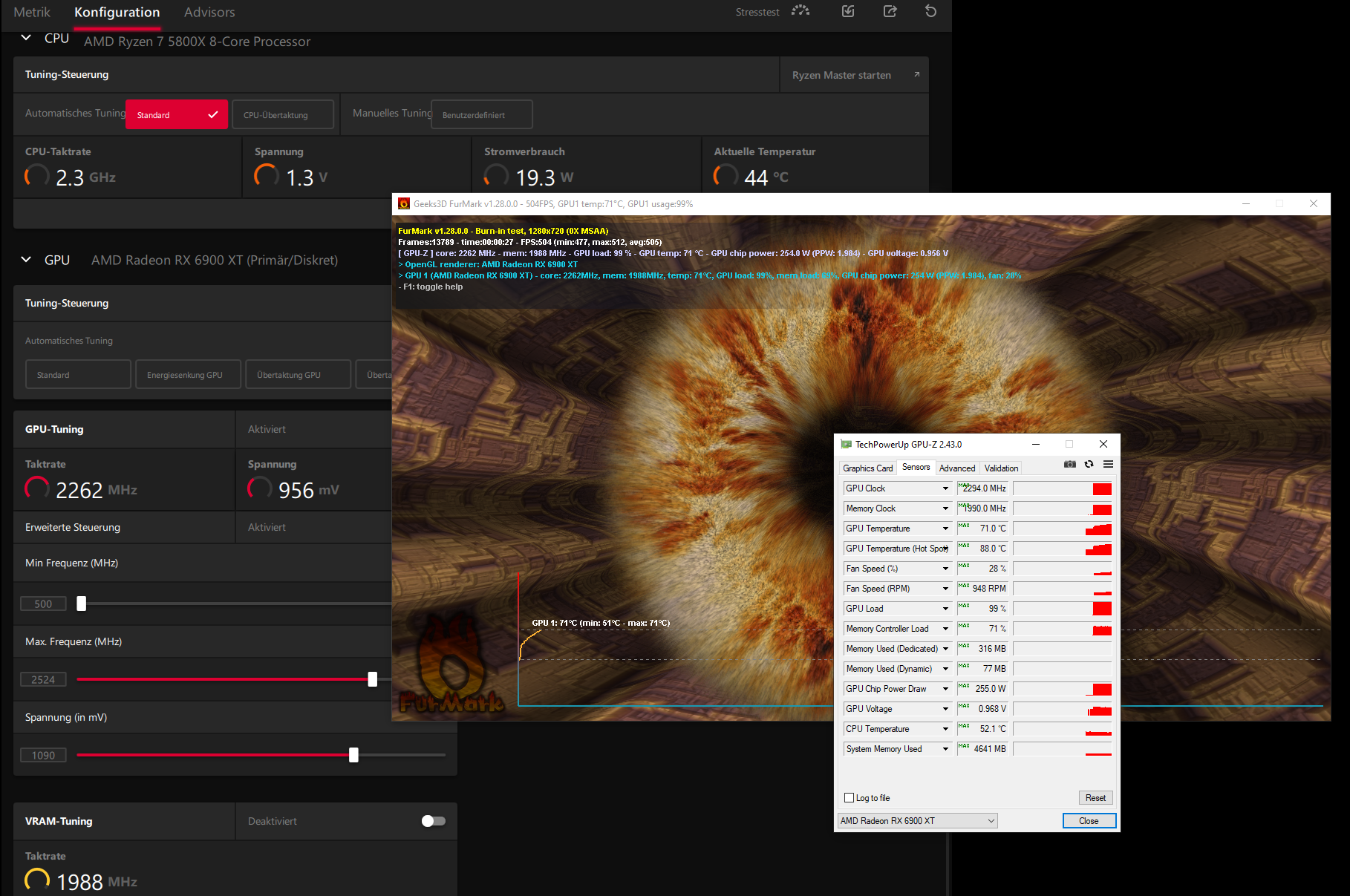
Task: Collapse the CPU section chevron
Action: [26, 38]
